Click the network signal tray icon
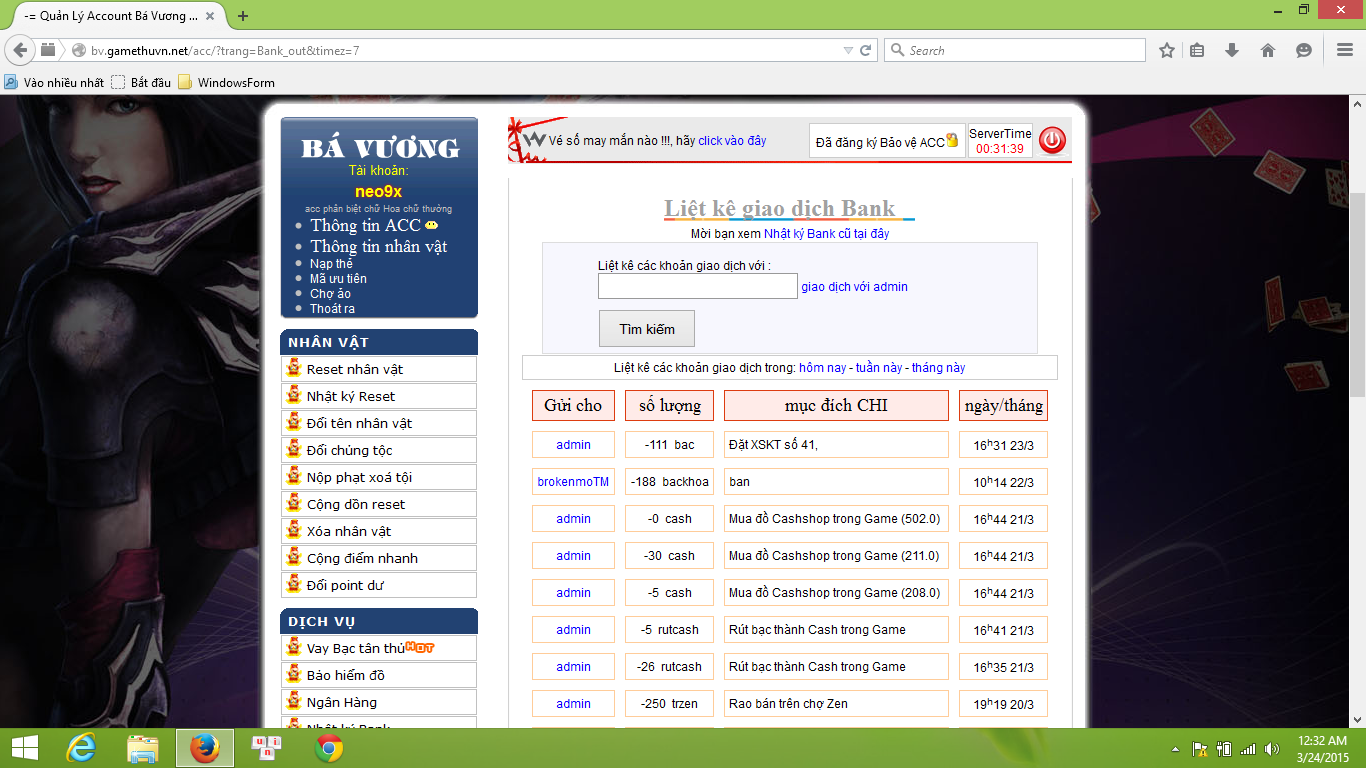 point(1248,749)
